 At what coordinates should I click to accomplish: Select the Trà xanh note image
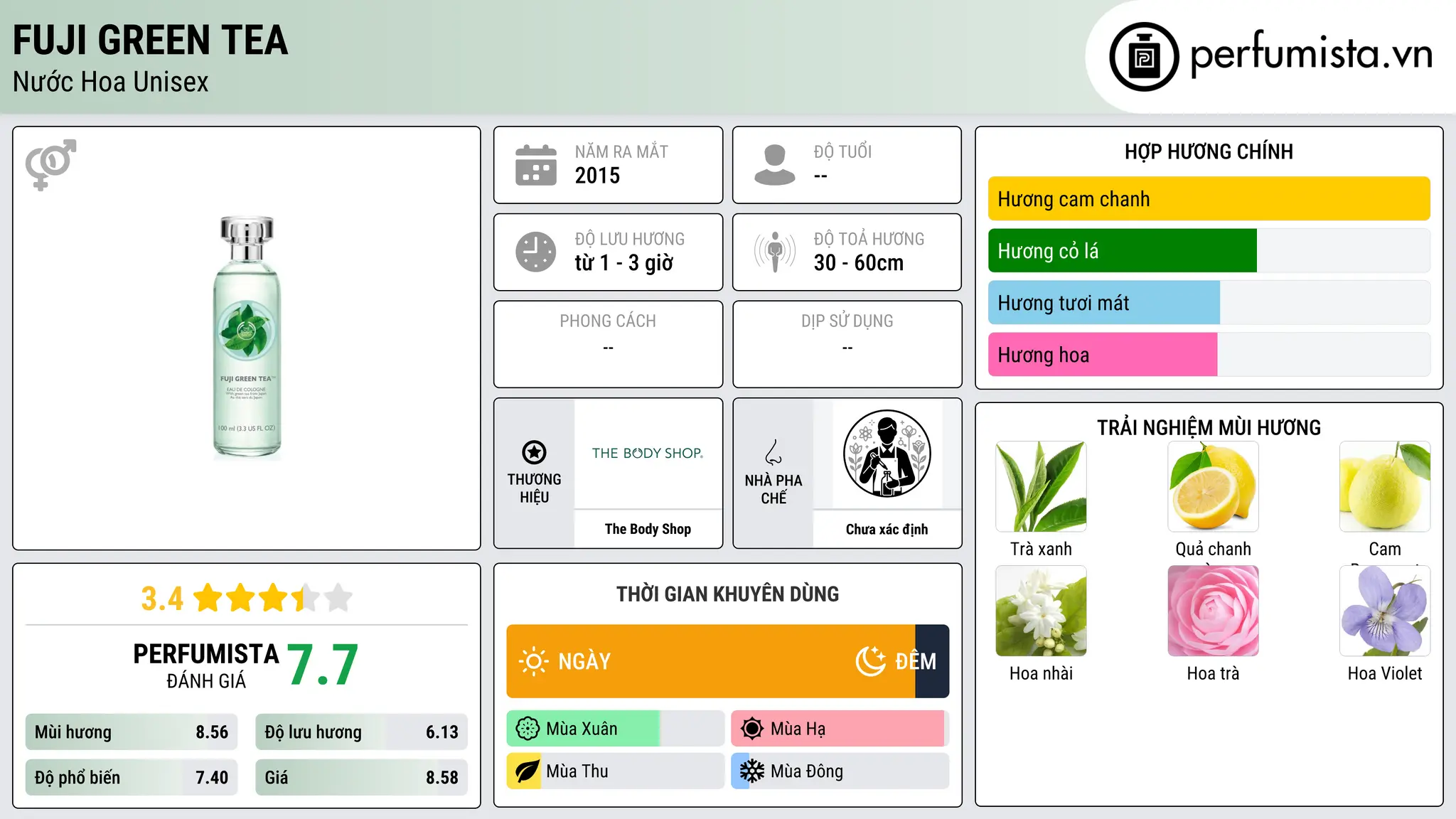[1041, 486]
